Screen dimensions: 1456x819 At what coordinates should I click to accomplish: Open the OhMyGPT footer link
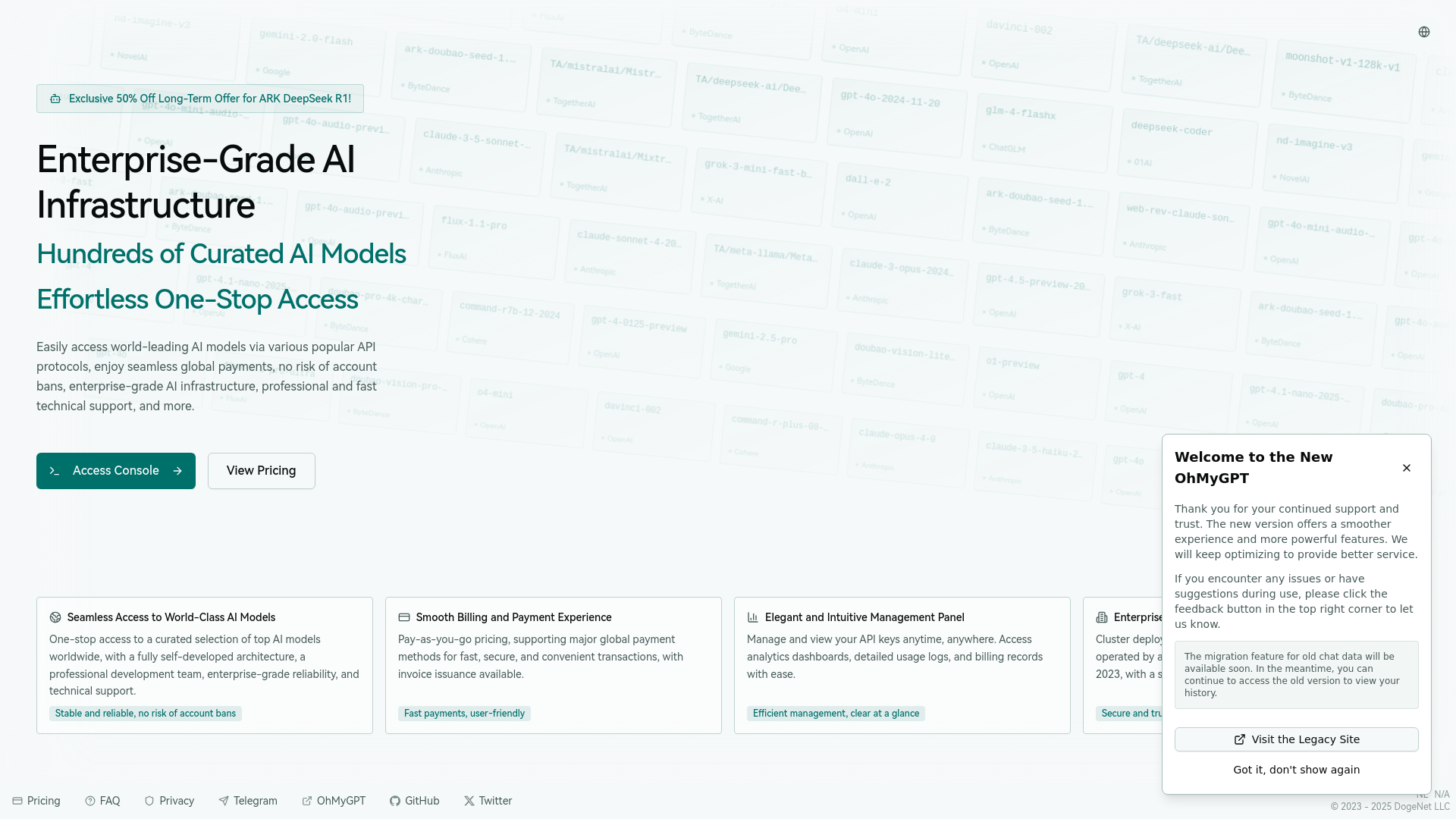(334, 801)
